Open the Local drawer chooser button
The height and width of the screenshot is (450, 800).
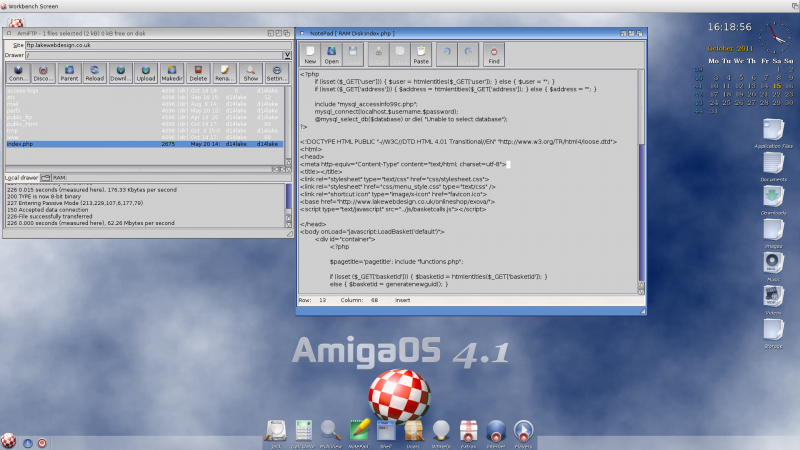(x=45, y=177)
